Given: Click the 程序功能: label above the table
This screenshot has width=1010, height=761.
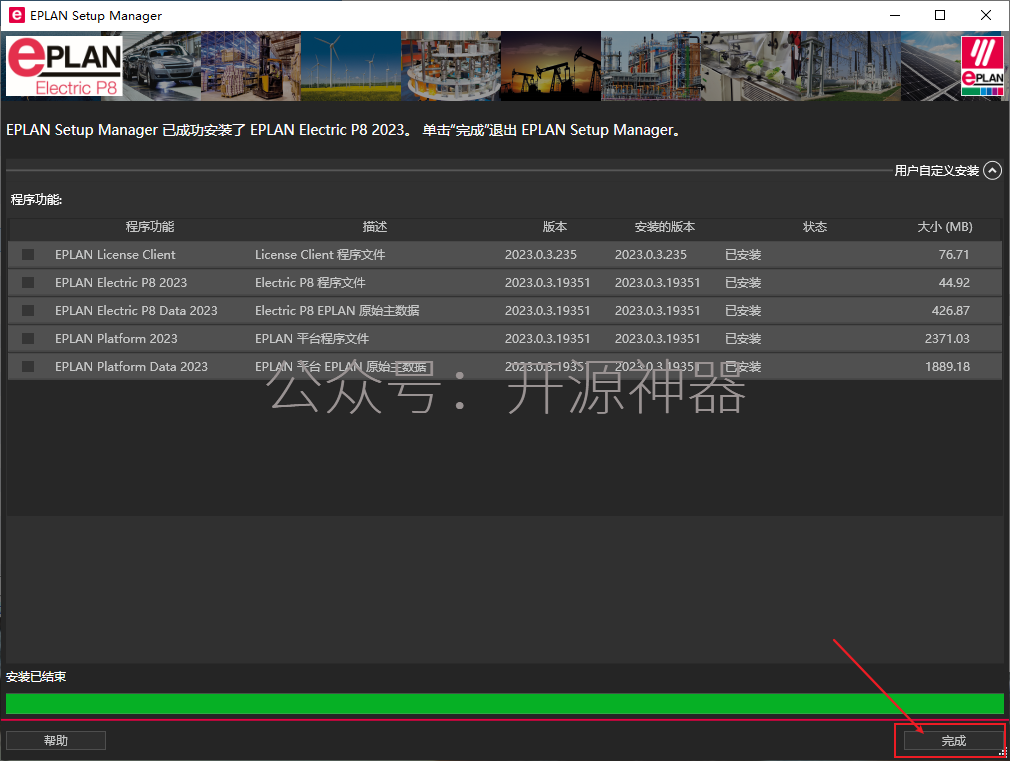Looking at the screenshot, I should [x=37, y=200].
